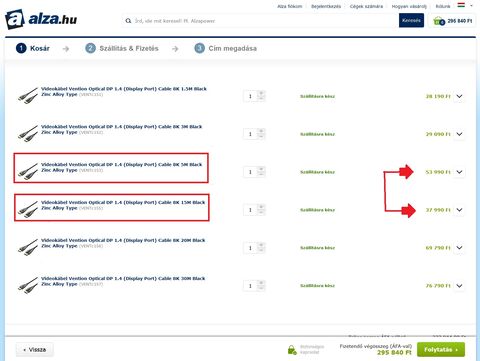This screenshot has height=361, width=480.
Task: Increase quantity of the 20M cable
Action: (261, 245)
